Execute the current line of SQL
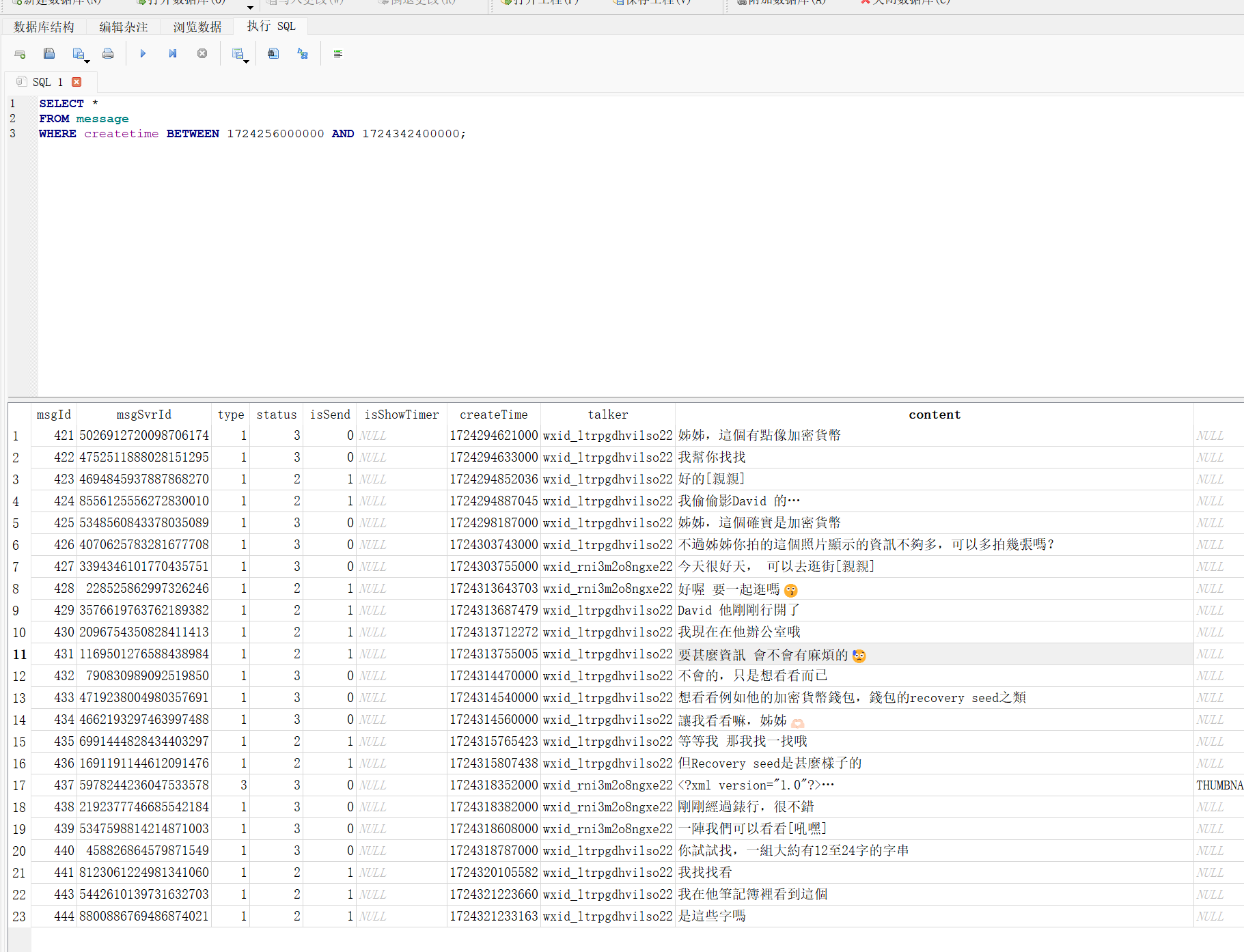Screen dimensions: 1244x952 pyautogui.click(x=173, y=54)
